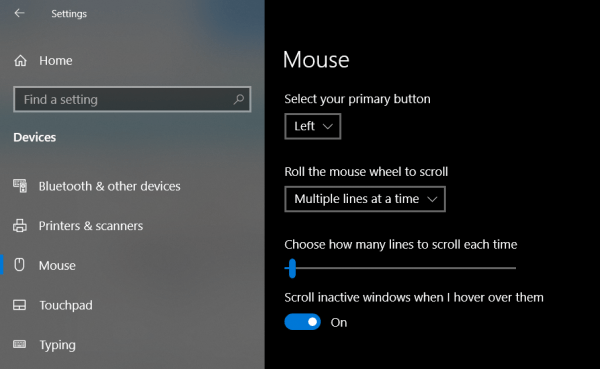Click 'Scroll inactive windows' label text
The width and height of the screenshot is (600, 369).
tap(414, 297)
